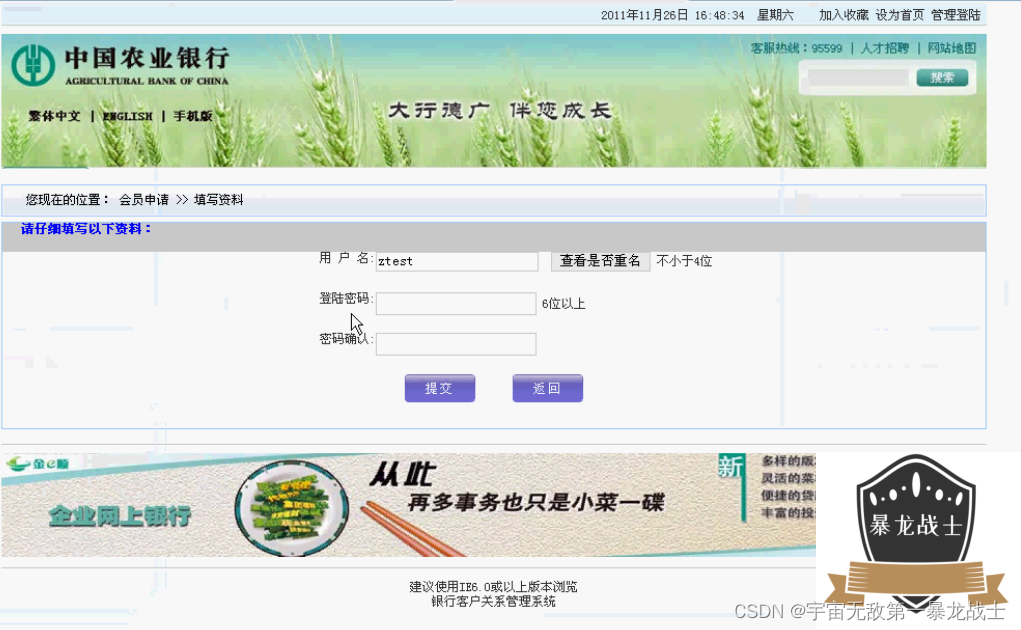Click the 大行德广 伴您成长 slogan
The height and width of the screenshot is (630, 1021).
point(499,111)
